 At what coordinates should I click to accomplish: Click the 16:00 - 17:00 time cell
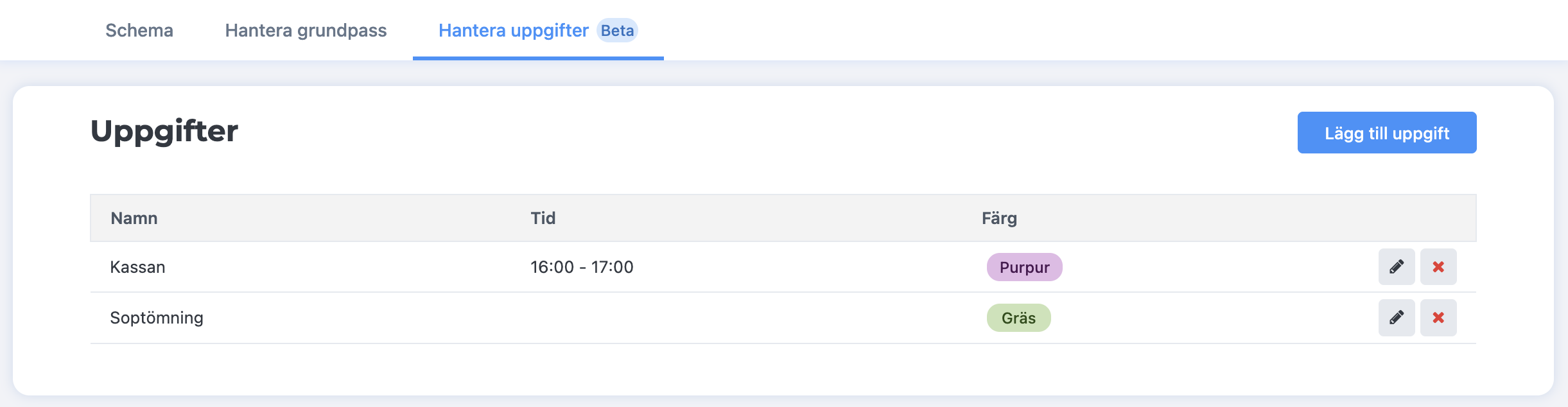(582, 267)
